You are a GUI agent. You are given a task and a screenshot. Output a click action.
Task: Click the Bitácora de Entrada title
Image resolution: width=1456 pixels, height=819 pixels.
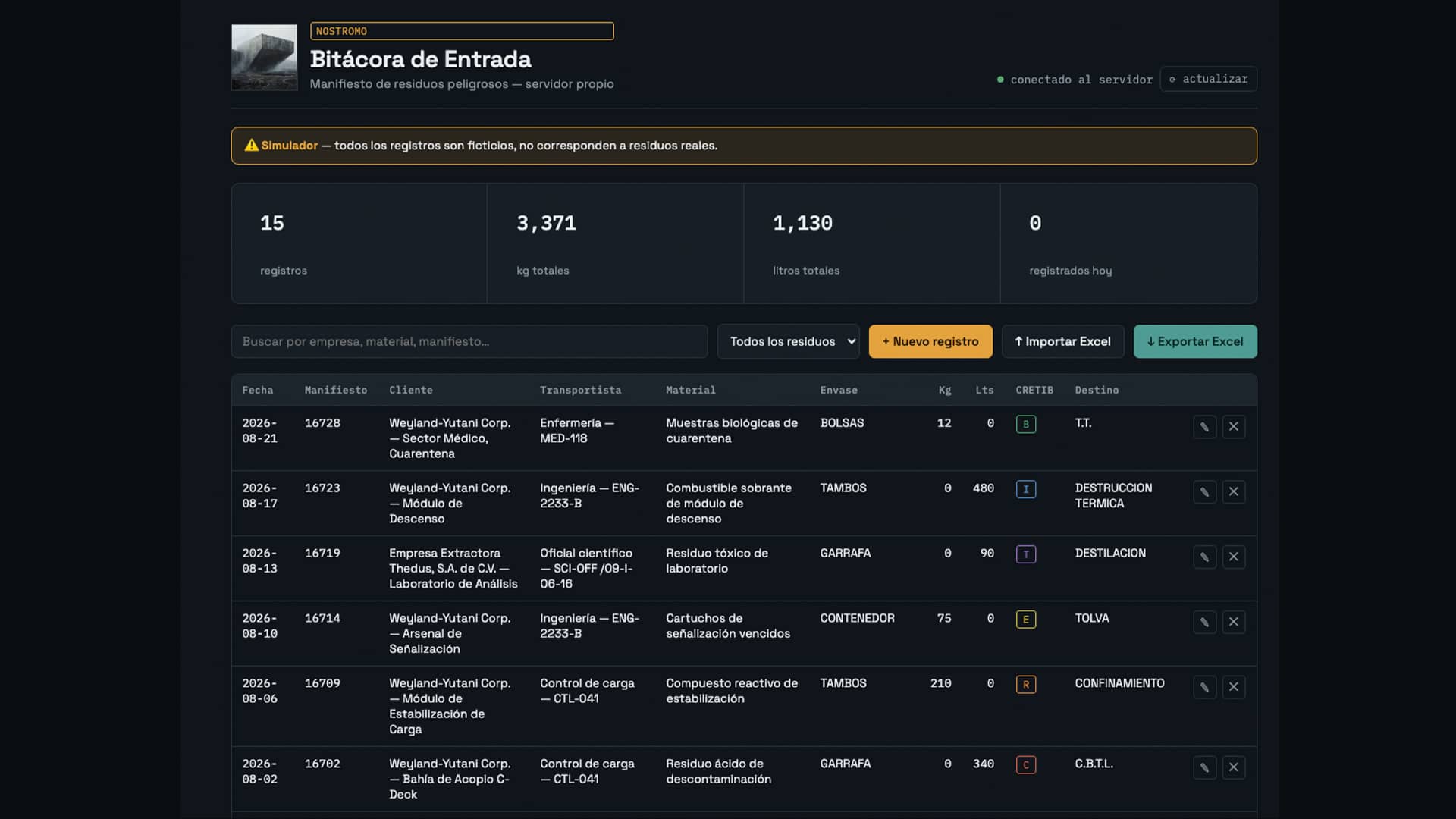(x=421, y=59)
